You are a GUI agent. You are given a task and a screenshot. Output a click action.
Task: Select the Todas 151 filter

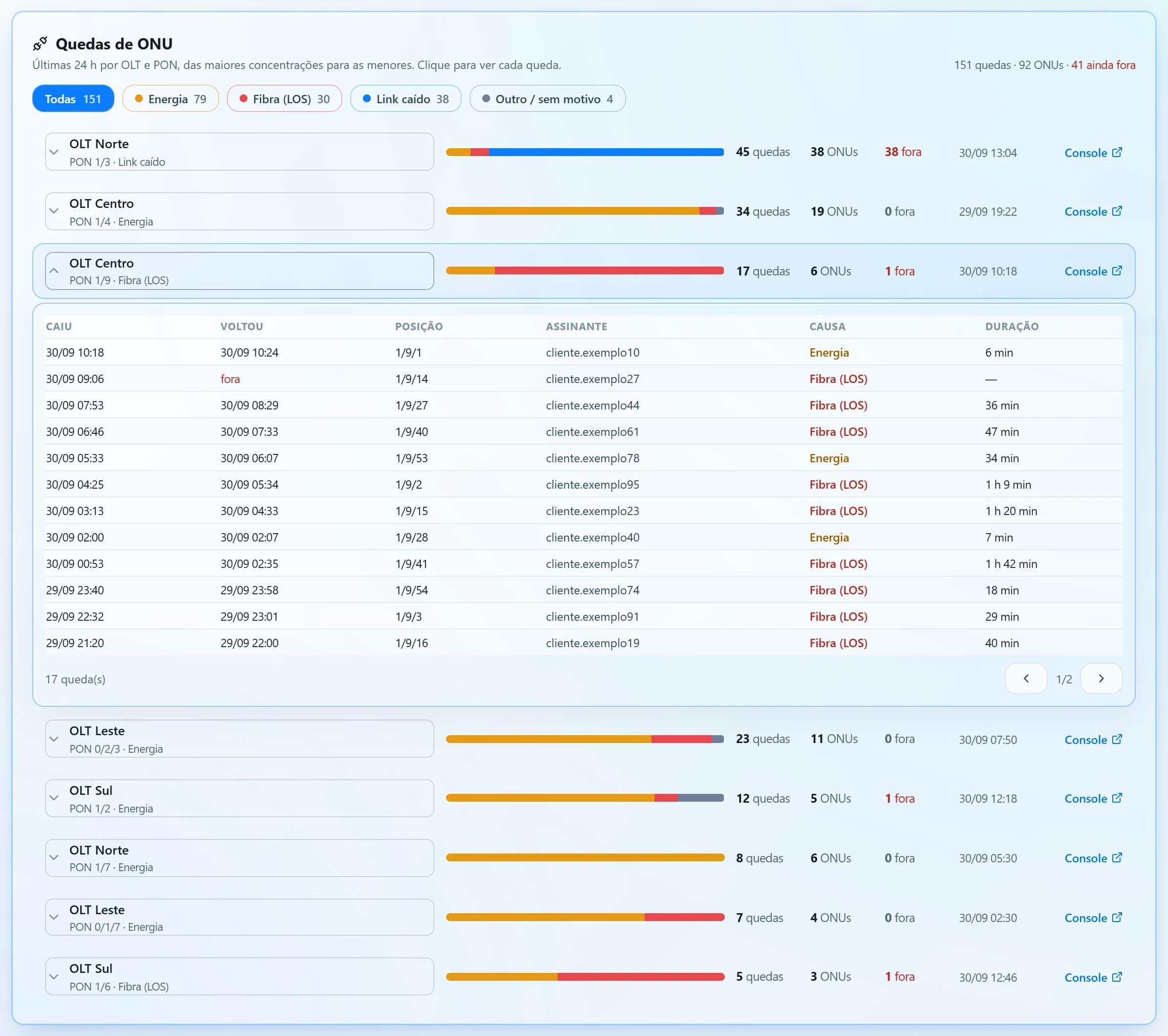click(73, 99)
